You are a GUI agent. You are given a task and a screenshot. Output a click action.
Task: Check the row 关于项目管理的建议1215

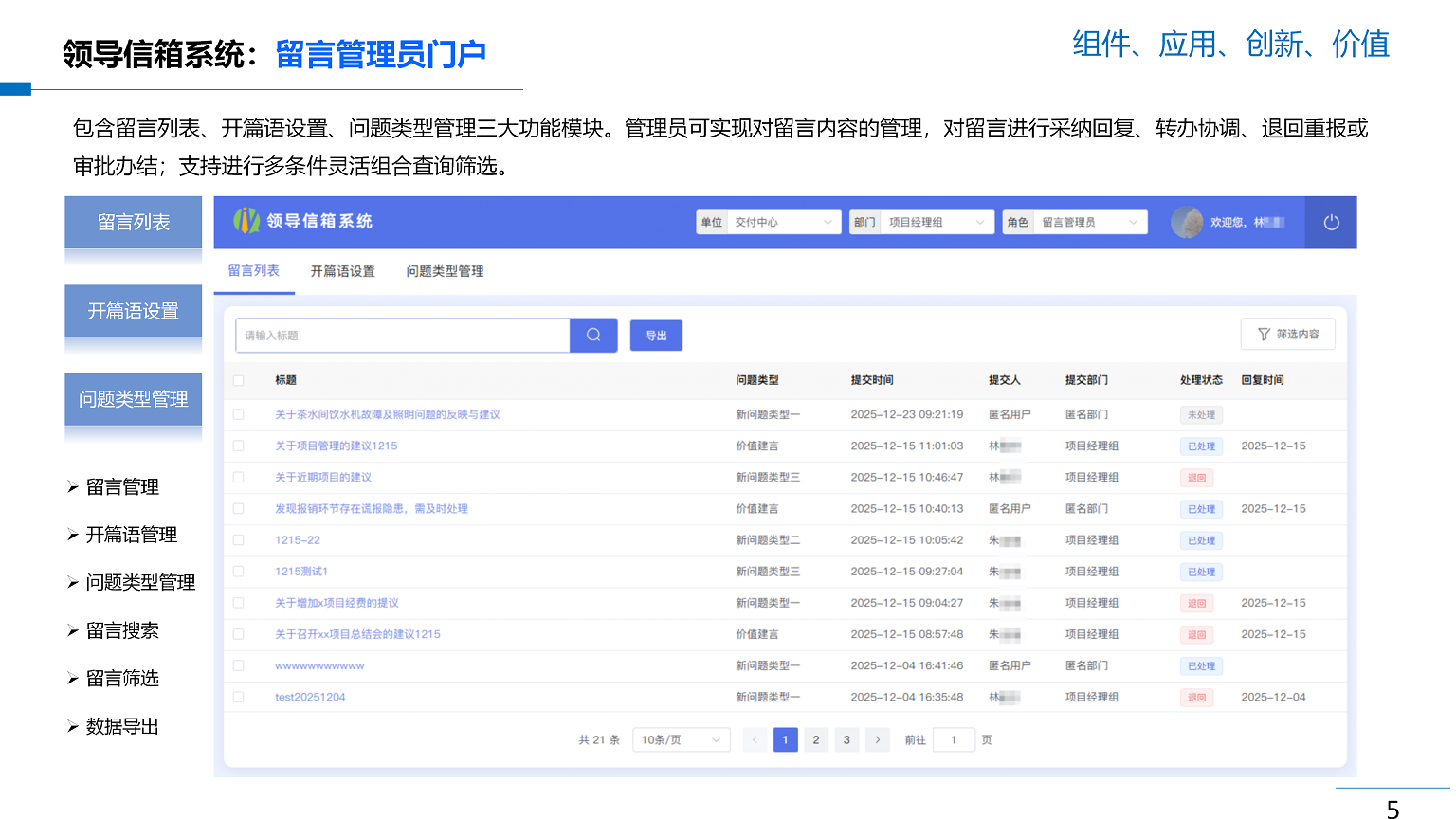(238, 446)
